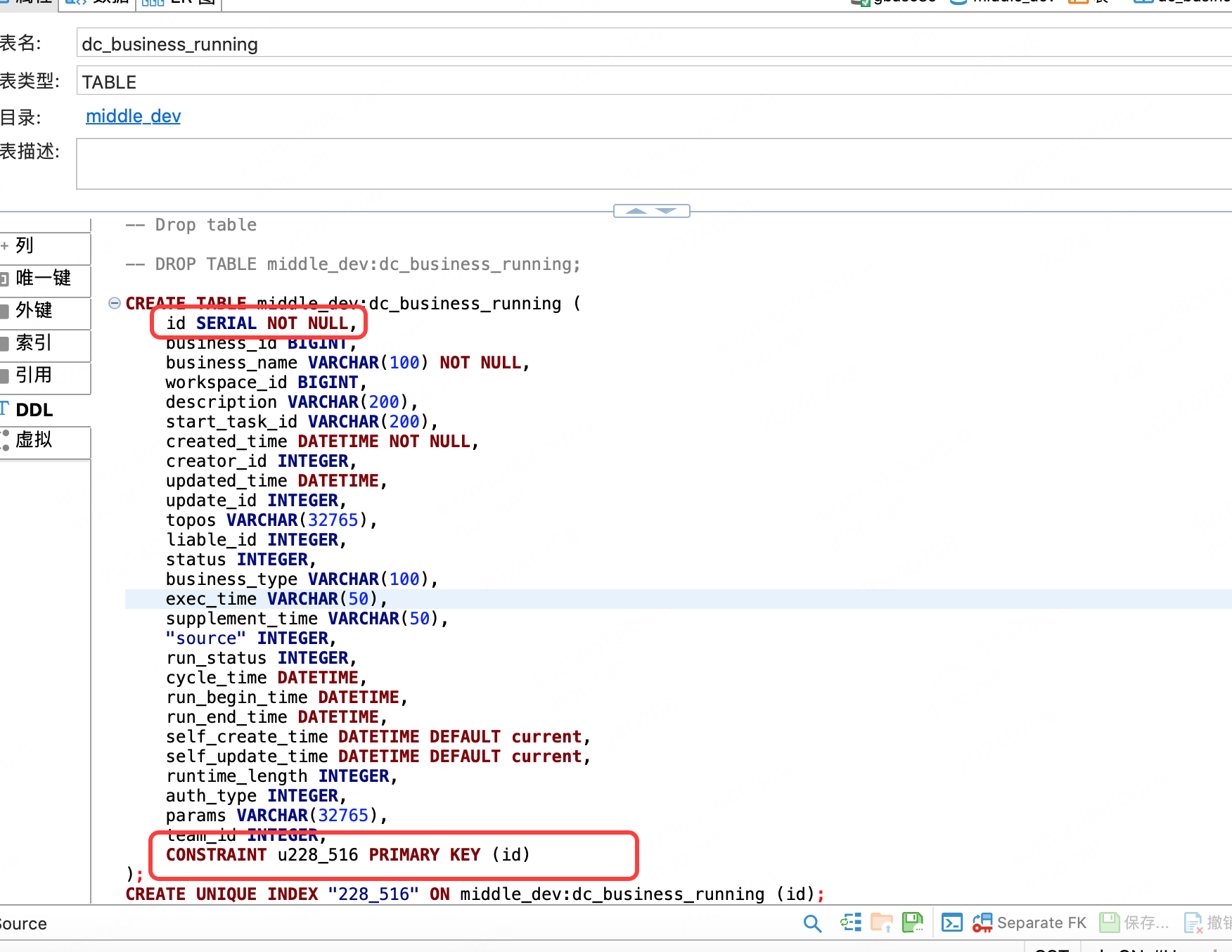Click the params VARCHAR(32765) line
The height and width of the screenshot is (952, 1232).
(x=277, y=816)
